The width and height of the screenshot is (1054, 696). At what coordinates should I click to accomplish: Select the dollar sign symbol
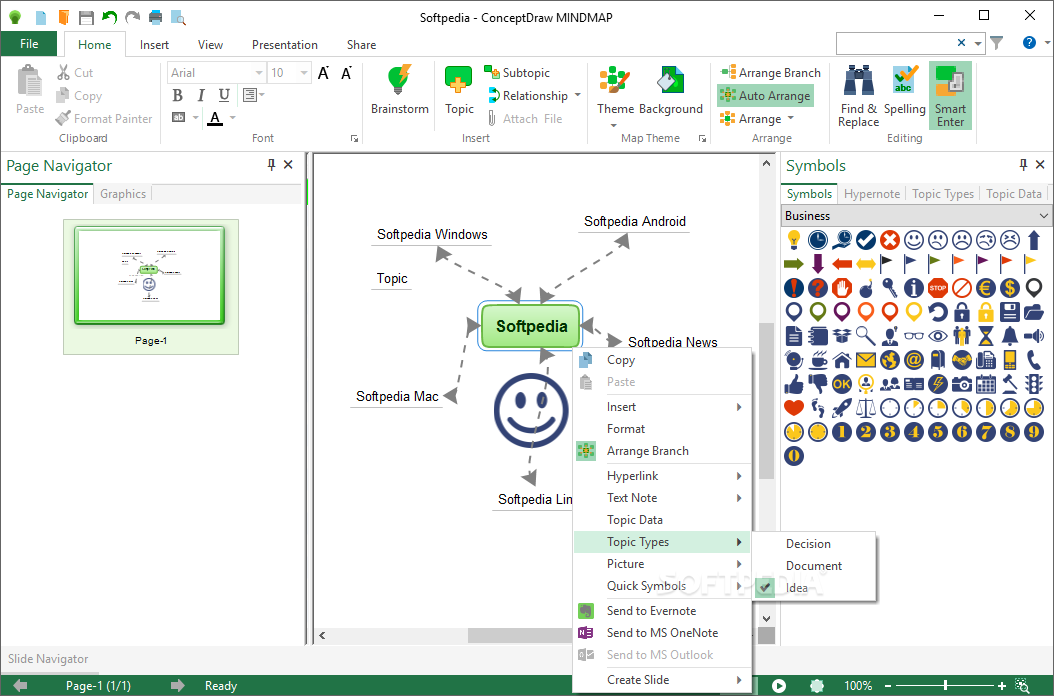pyautogui.click(x=1010, y=288)
